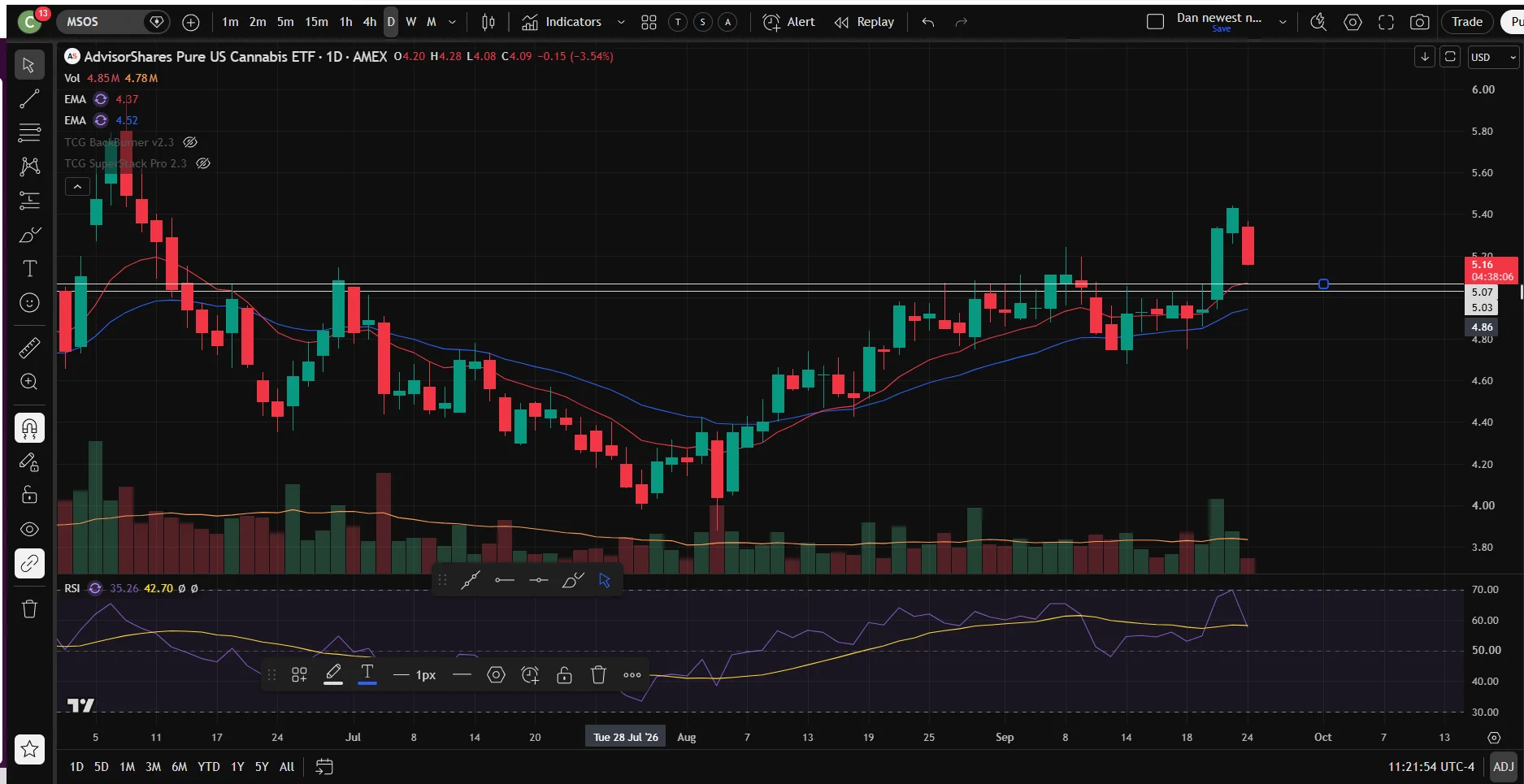Switch to the 15m timeframe
Screen dimensions: 1524x784
point(316,22)
